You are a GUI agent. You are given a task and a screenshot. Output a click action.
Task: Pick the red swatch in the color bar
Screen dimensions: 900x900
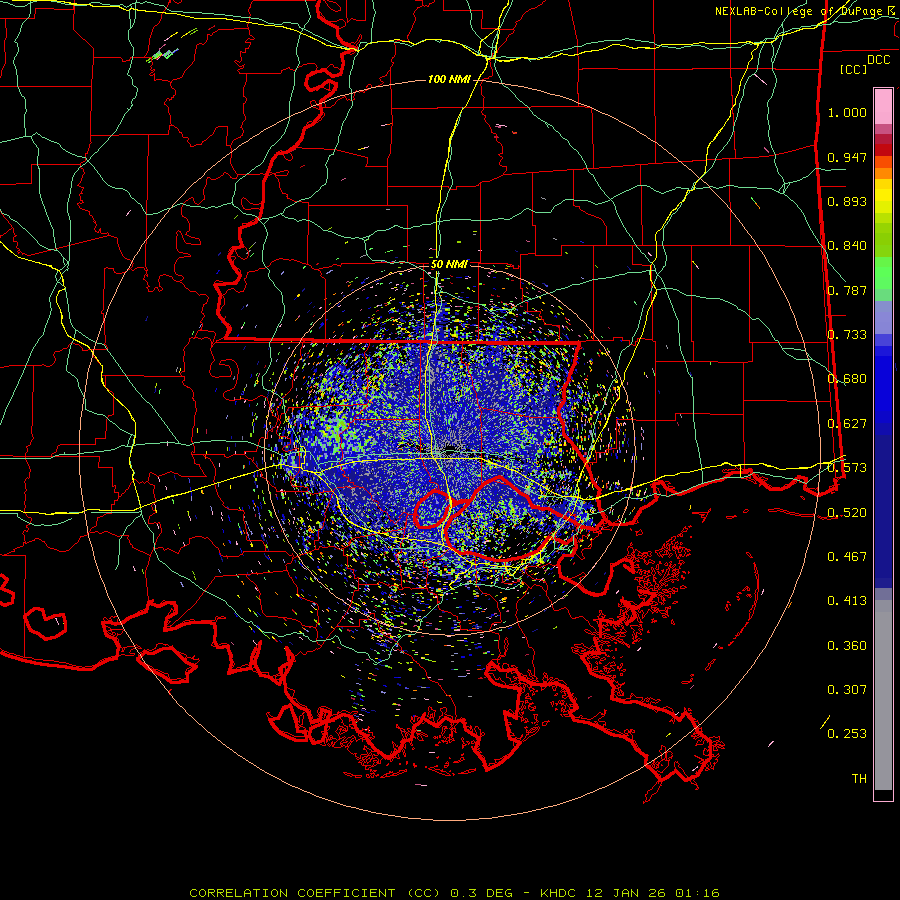[x=883, y=150]
